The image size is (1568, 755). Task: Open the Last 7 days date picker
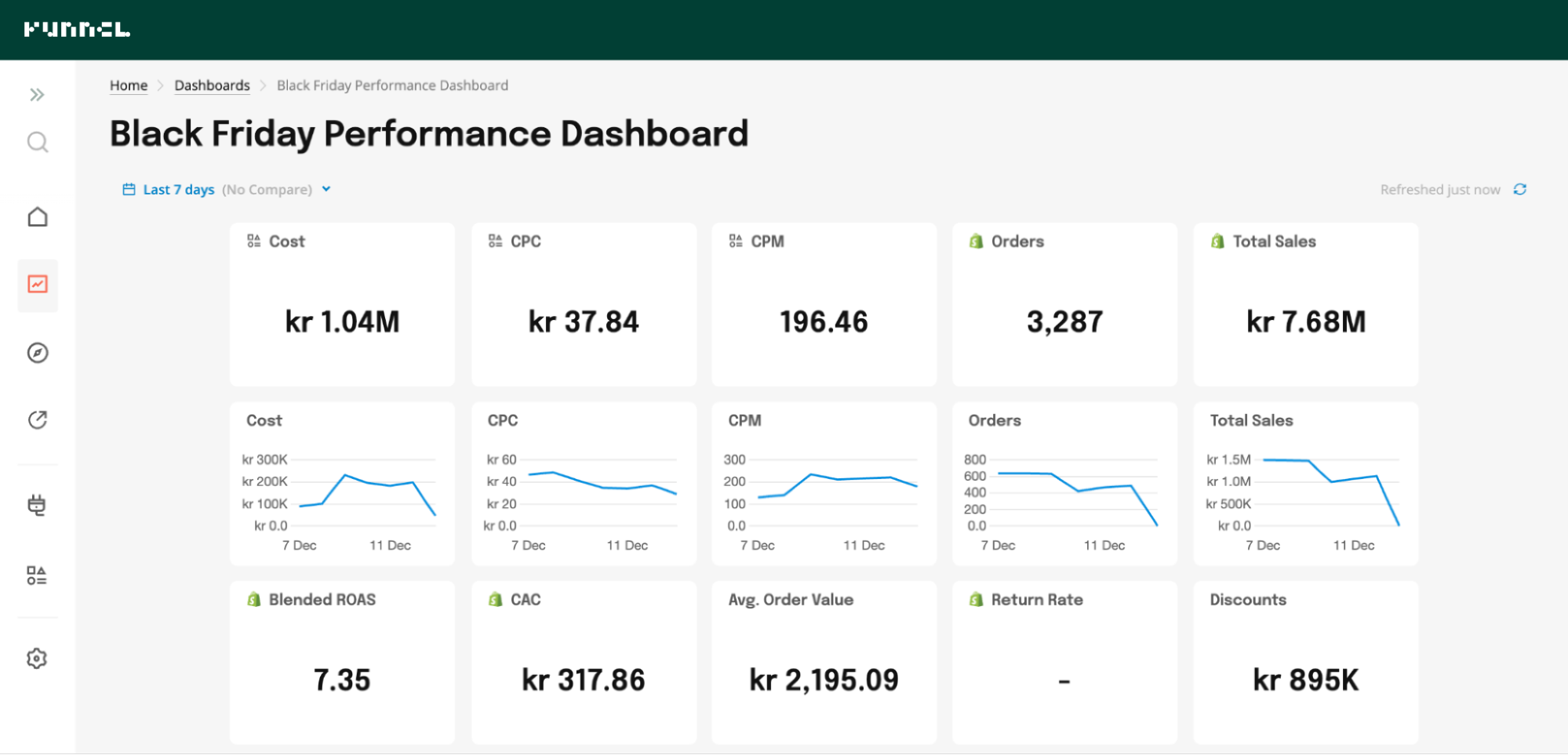(x=227, y=190)
